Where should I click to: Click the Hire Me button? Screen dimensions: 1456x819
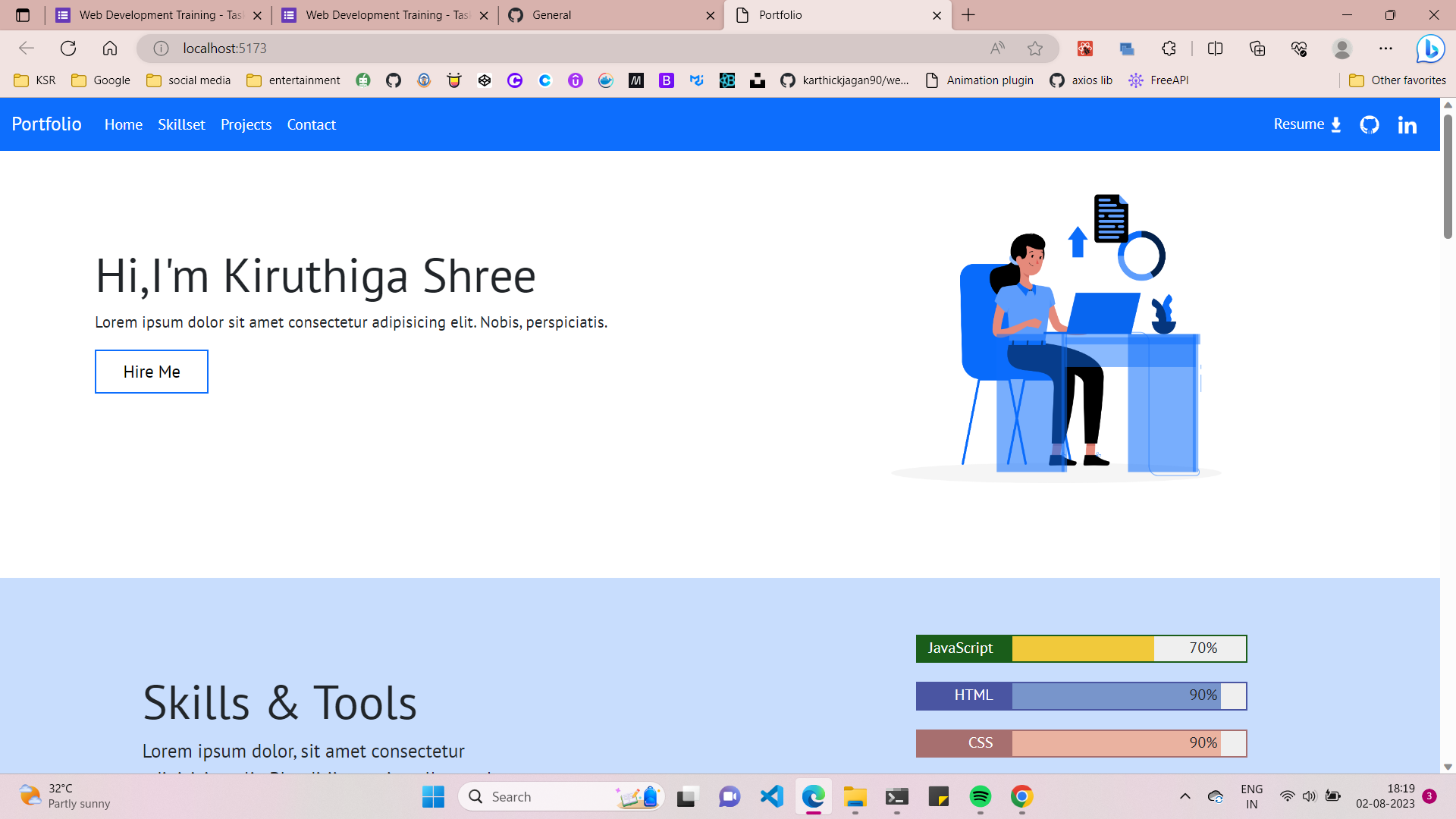coord(151,372)
